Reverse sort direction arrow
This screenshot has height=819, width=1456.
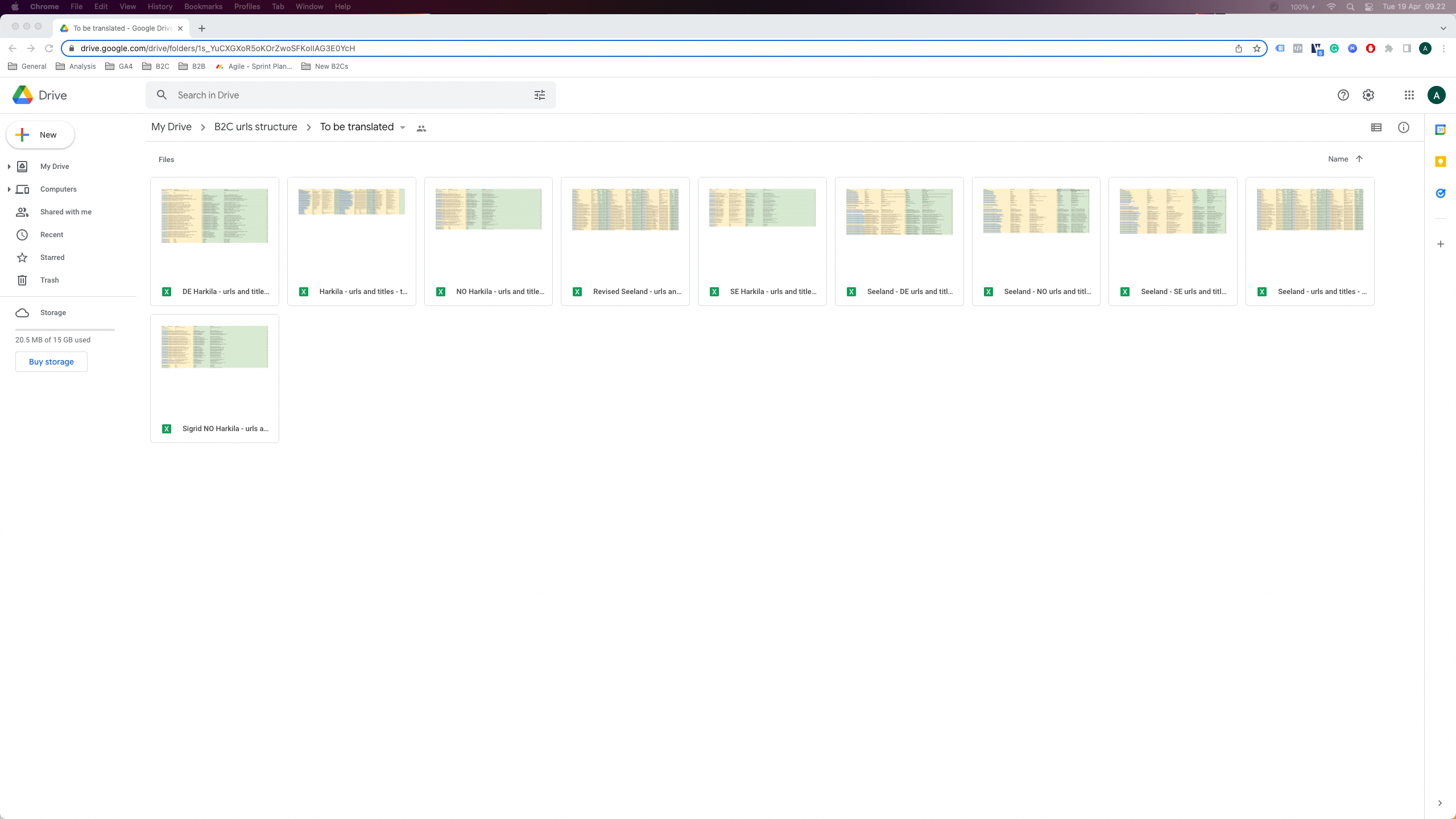[x=1359, y=159]
